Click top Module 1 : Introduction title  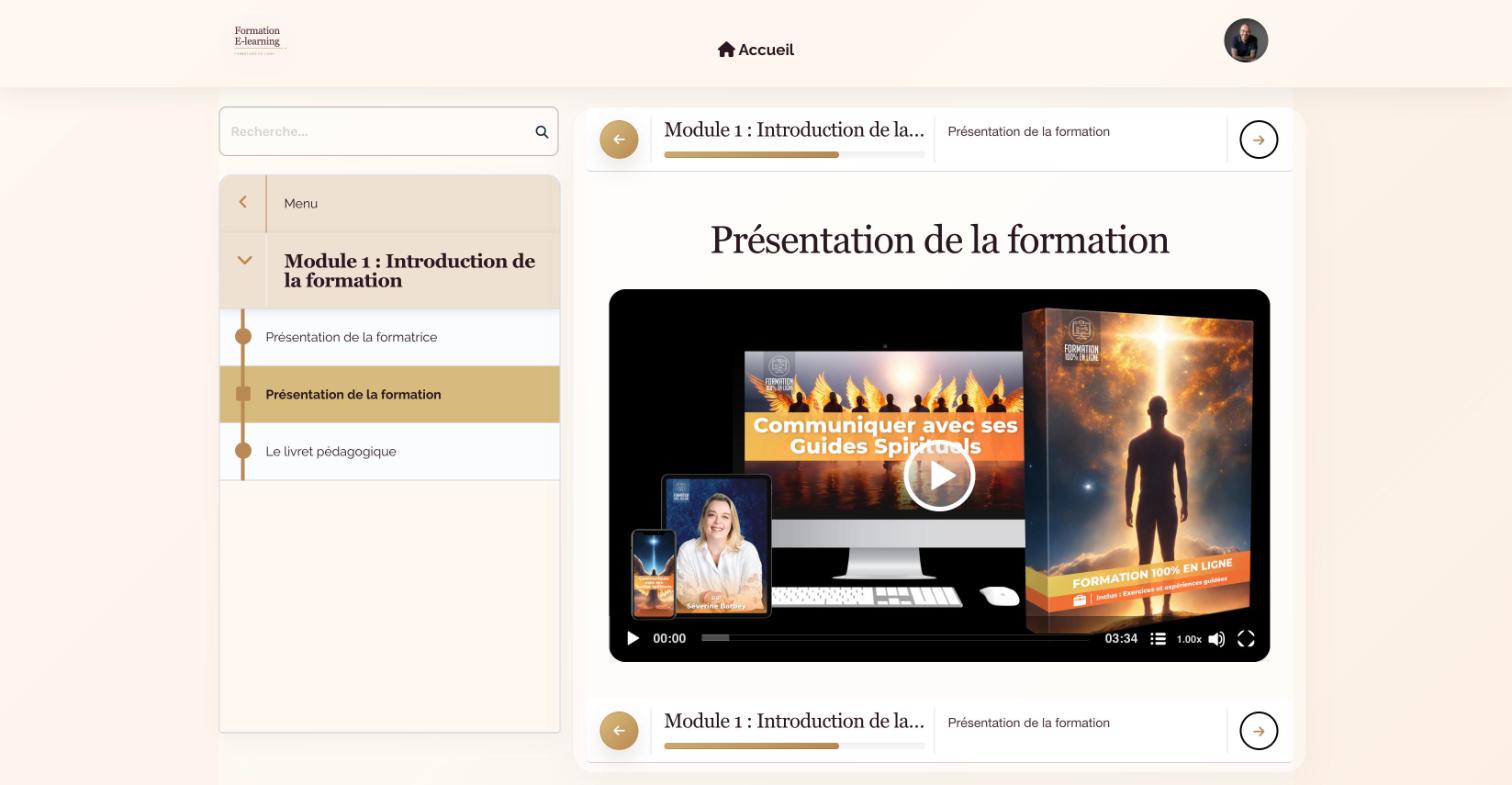point(794,130)
